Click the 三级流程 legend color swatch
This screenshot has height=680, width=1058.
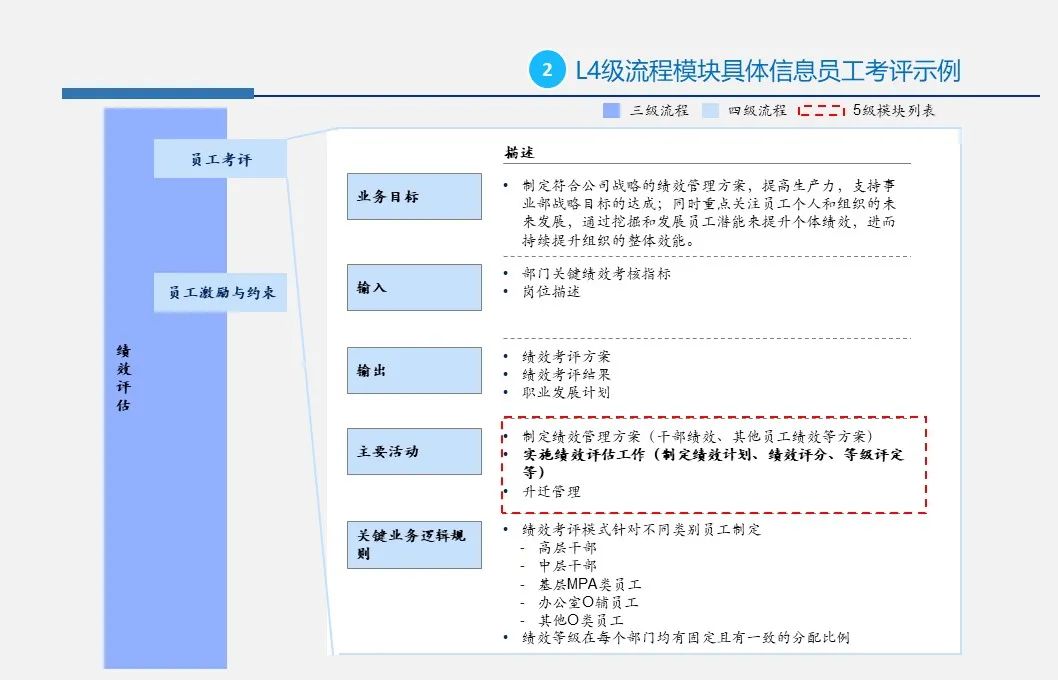click(x=611, y=111)
